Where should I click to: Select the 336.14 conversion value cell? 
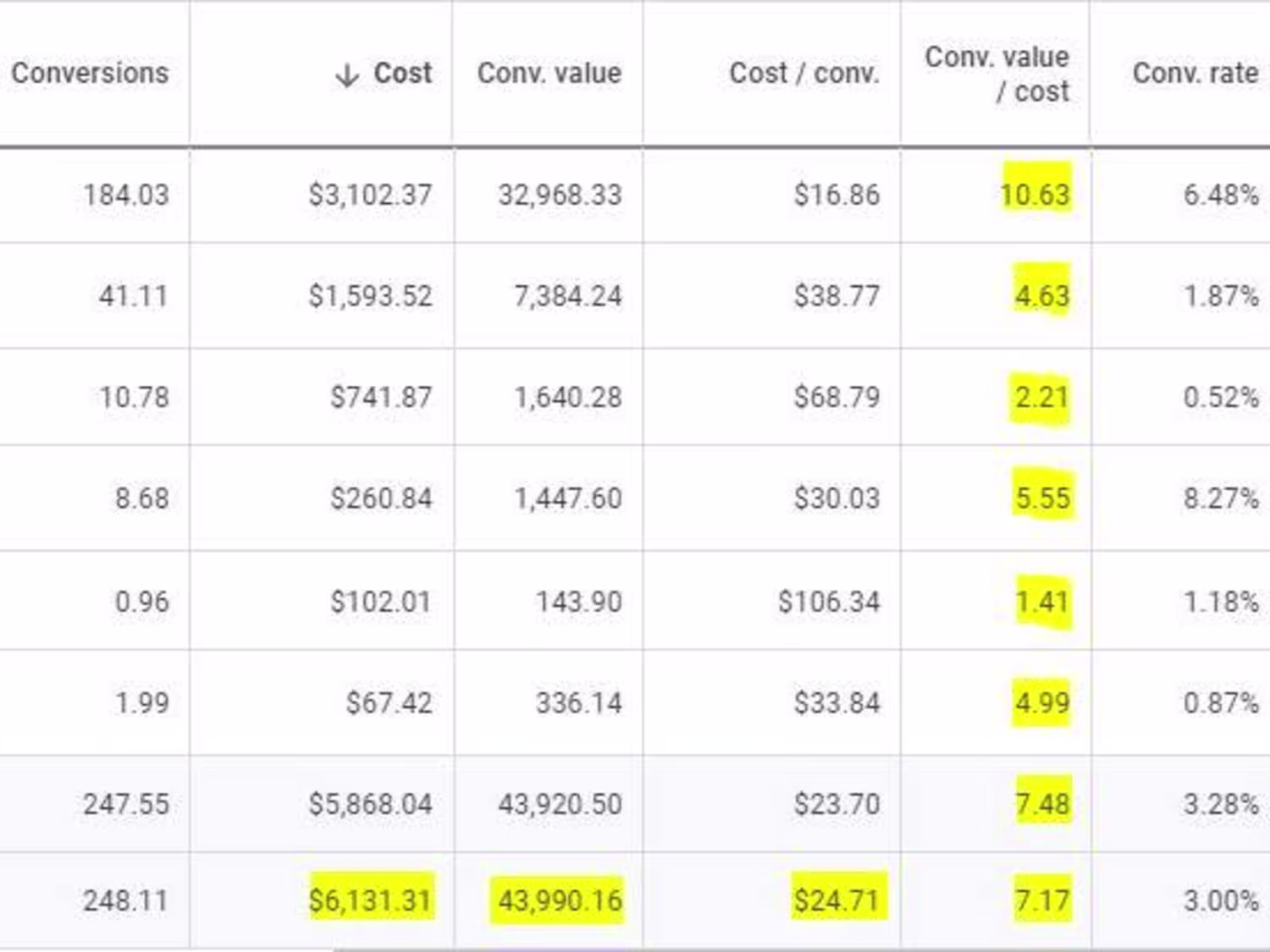578,702
